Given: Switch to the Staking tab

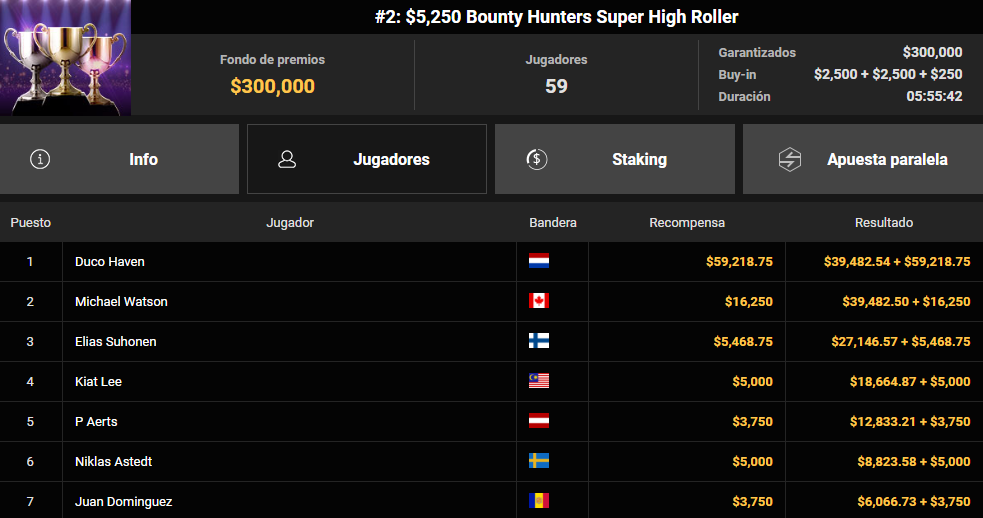Looking at the screenshot, I should (614, 159).
